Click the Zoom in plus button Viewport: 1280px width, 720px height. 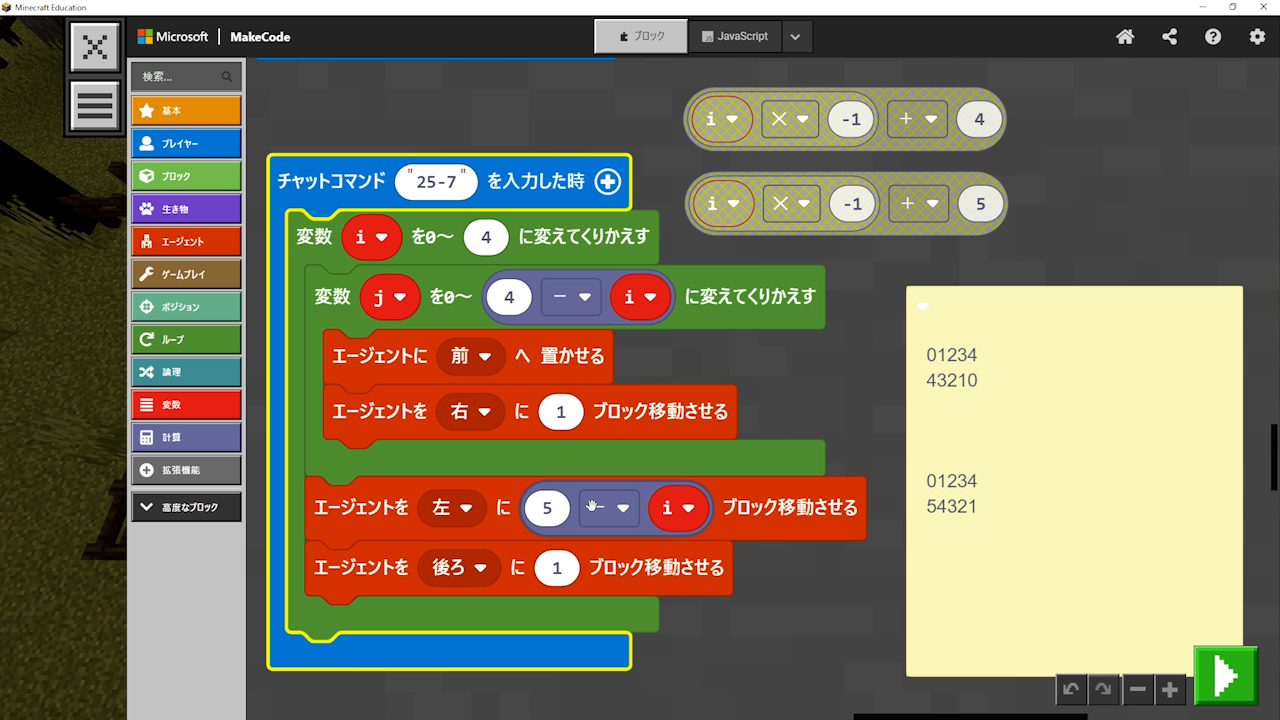1169,689
